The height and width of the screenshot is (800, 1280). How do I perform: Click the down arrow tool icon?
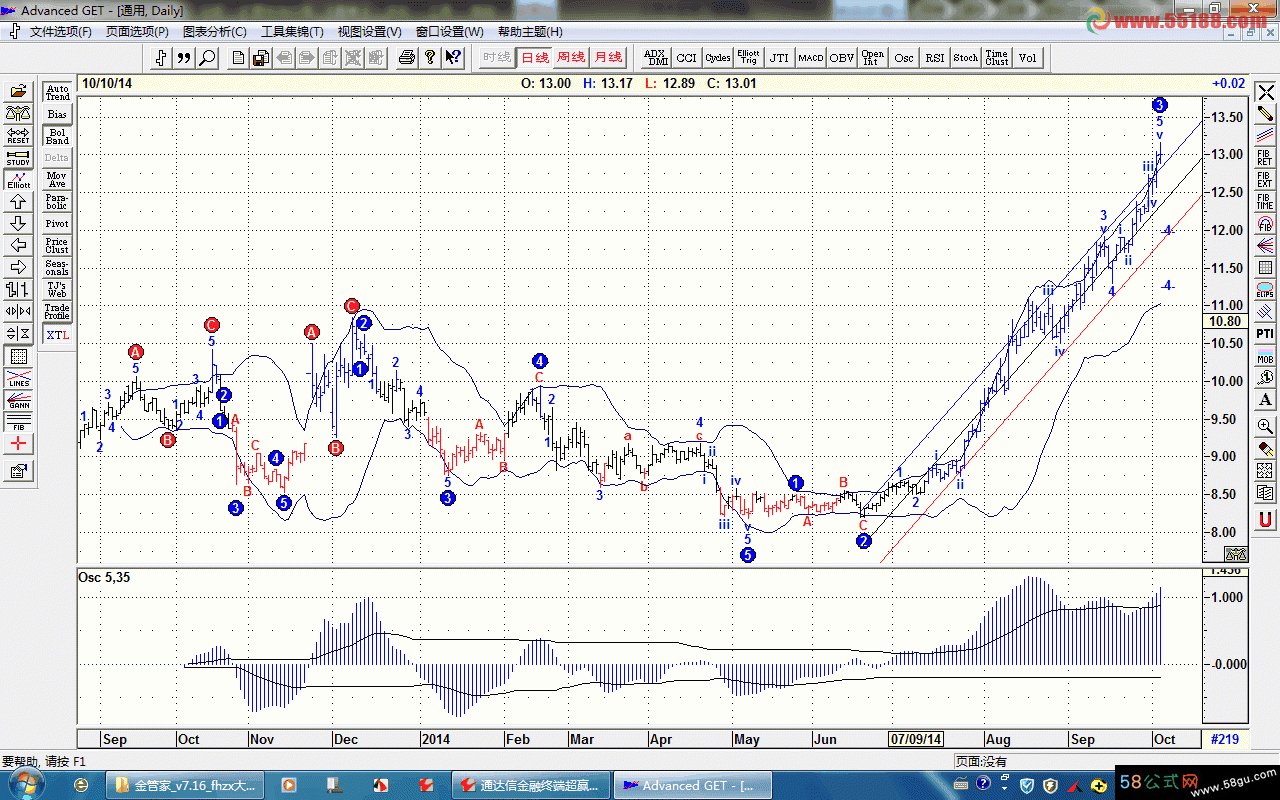click(18, 224)
